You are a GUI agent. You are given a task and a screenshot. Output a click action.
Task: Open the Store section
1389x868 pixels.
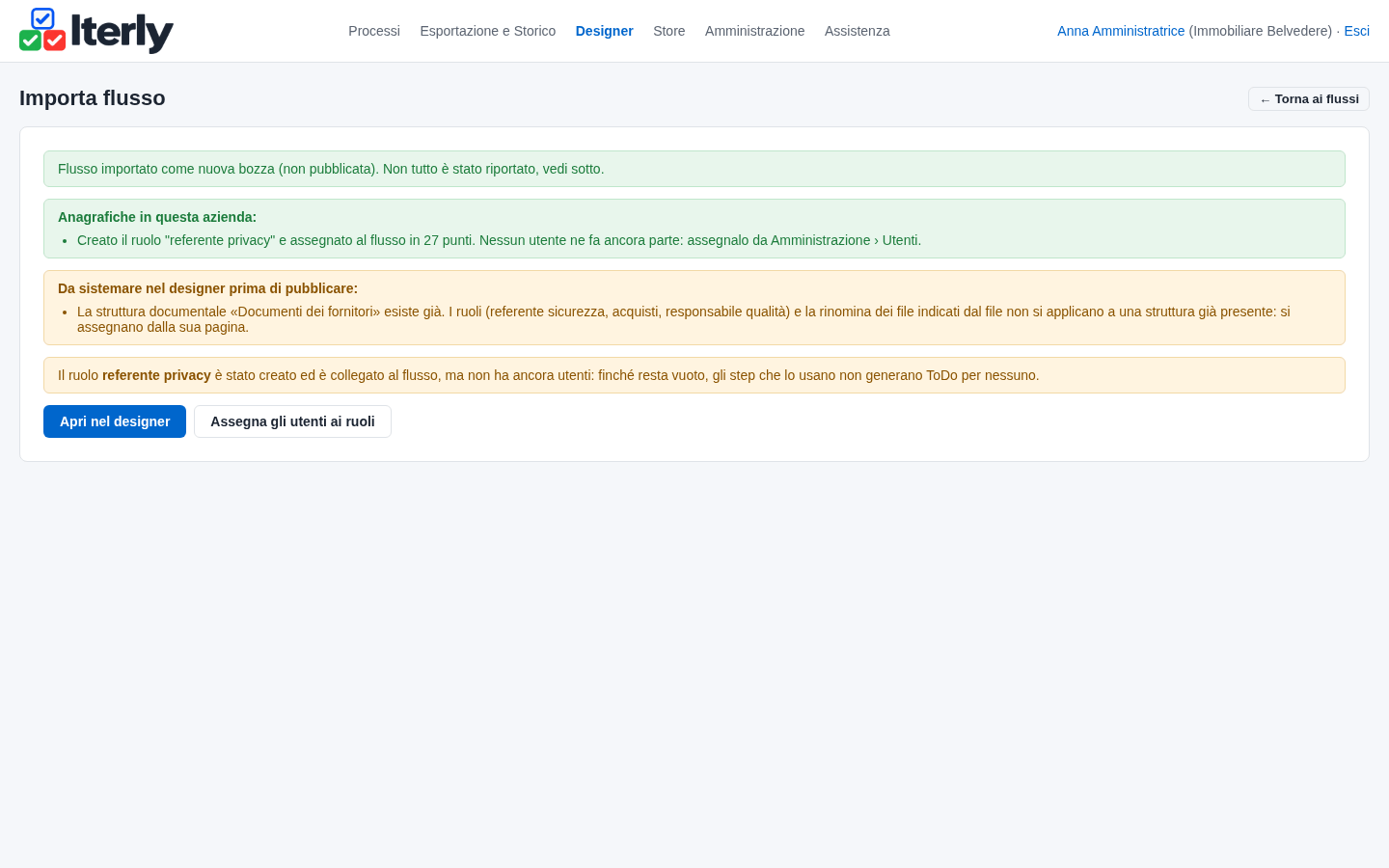669,31
